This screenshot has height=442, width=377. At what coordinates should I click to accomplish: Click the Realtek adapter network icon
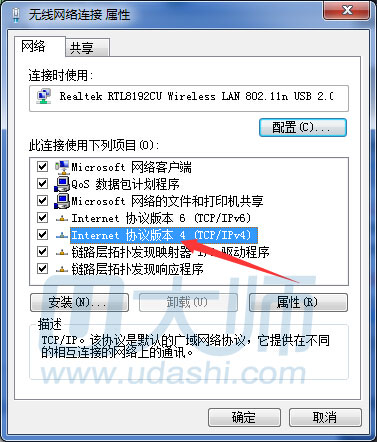coord(44,96)
